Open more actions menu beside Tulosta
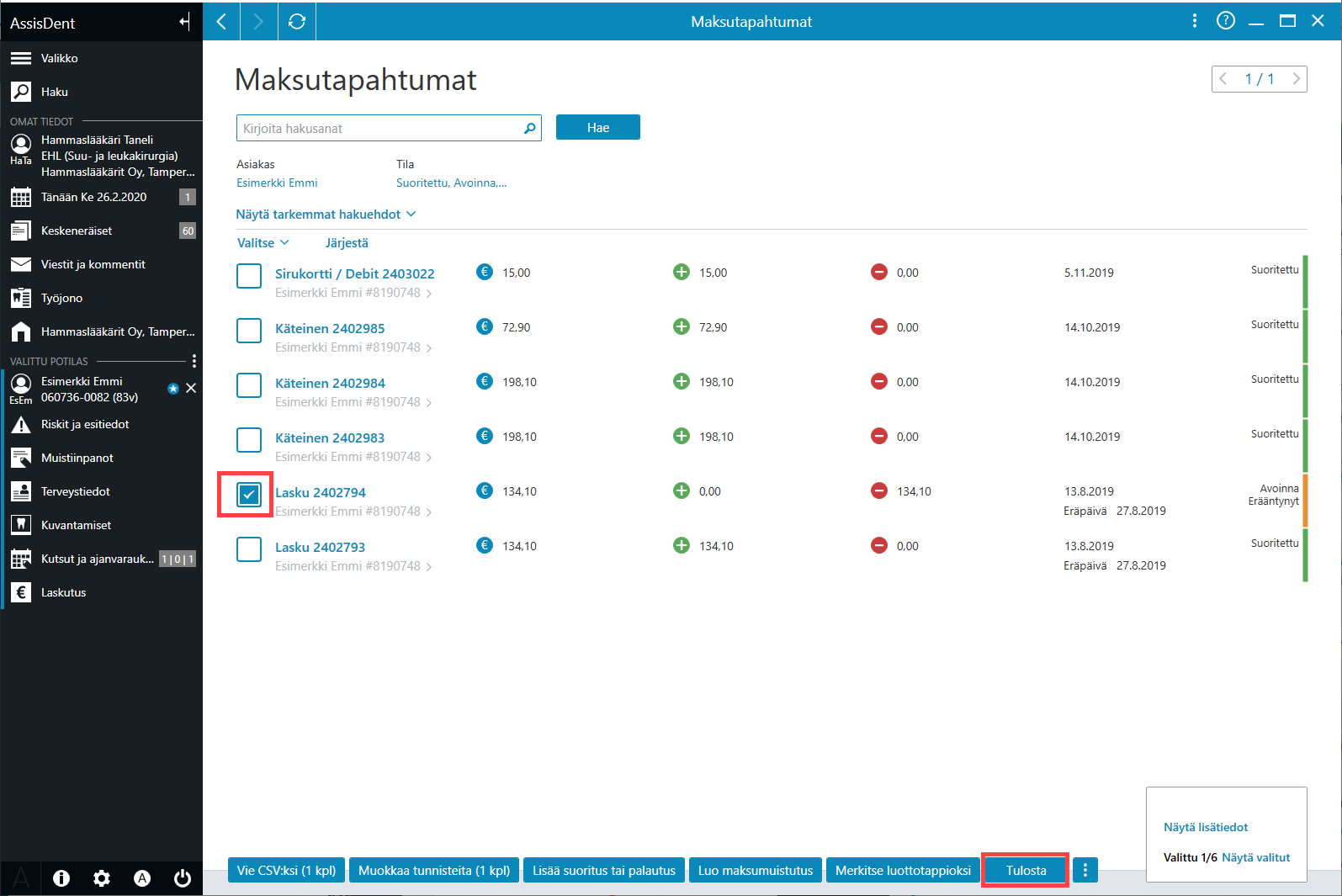This screenshot has height=896, width=1342. [1085, 870]
